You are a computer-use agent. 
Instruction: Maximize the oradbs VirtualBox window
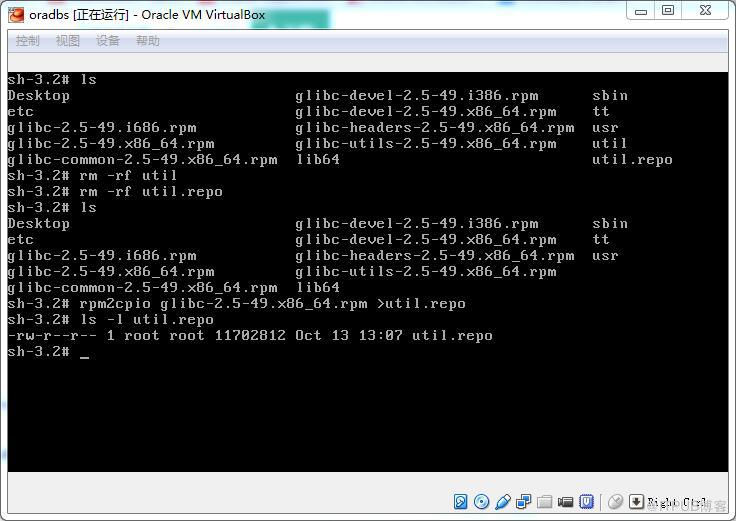(668, 10)
